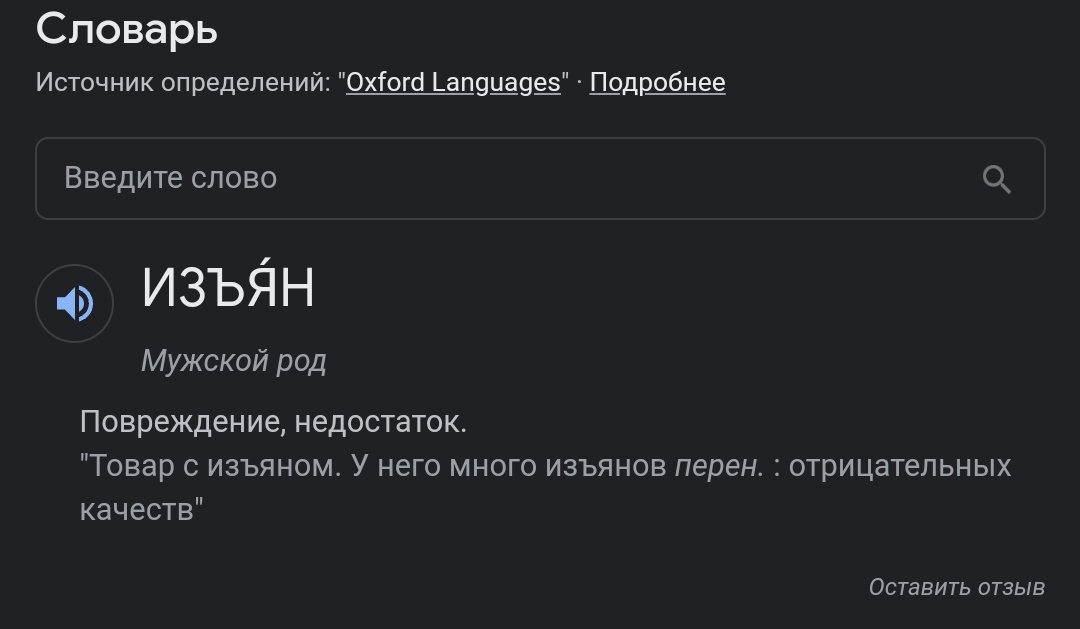Click the word определений in source line
Screen dimensions: 1080x629
click(242, 83)
